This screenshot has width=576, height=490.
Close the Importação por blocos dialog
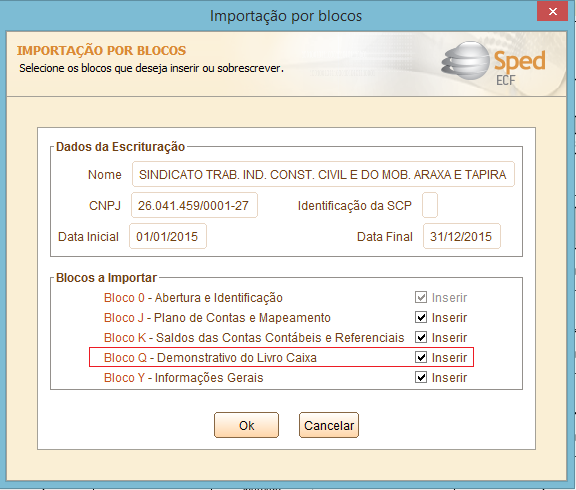click(552, 11)
